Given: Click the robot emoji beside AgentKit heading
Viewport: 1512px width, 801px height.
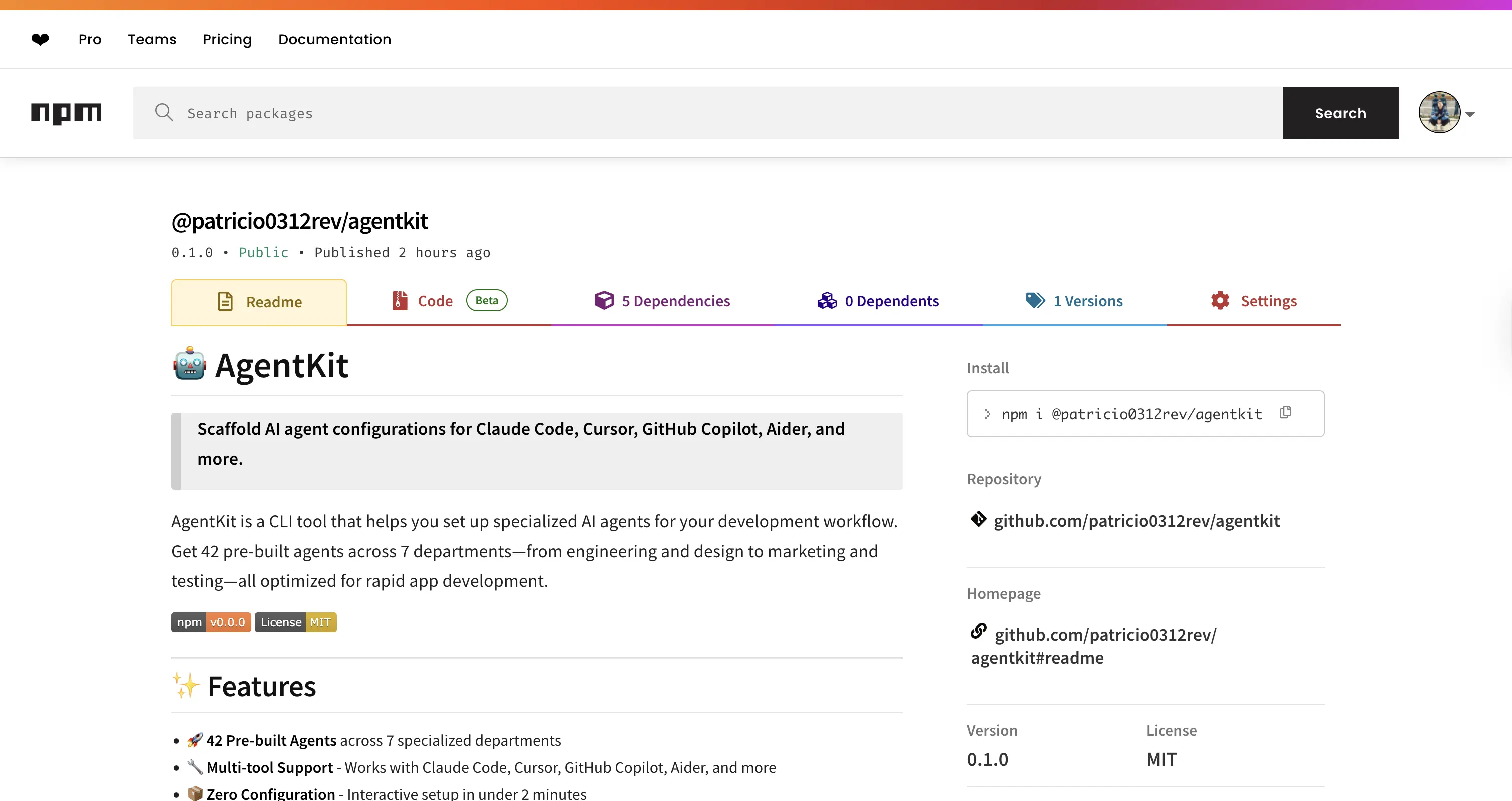Looking at the screenshot, I should (190, 364).
